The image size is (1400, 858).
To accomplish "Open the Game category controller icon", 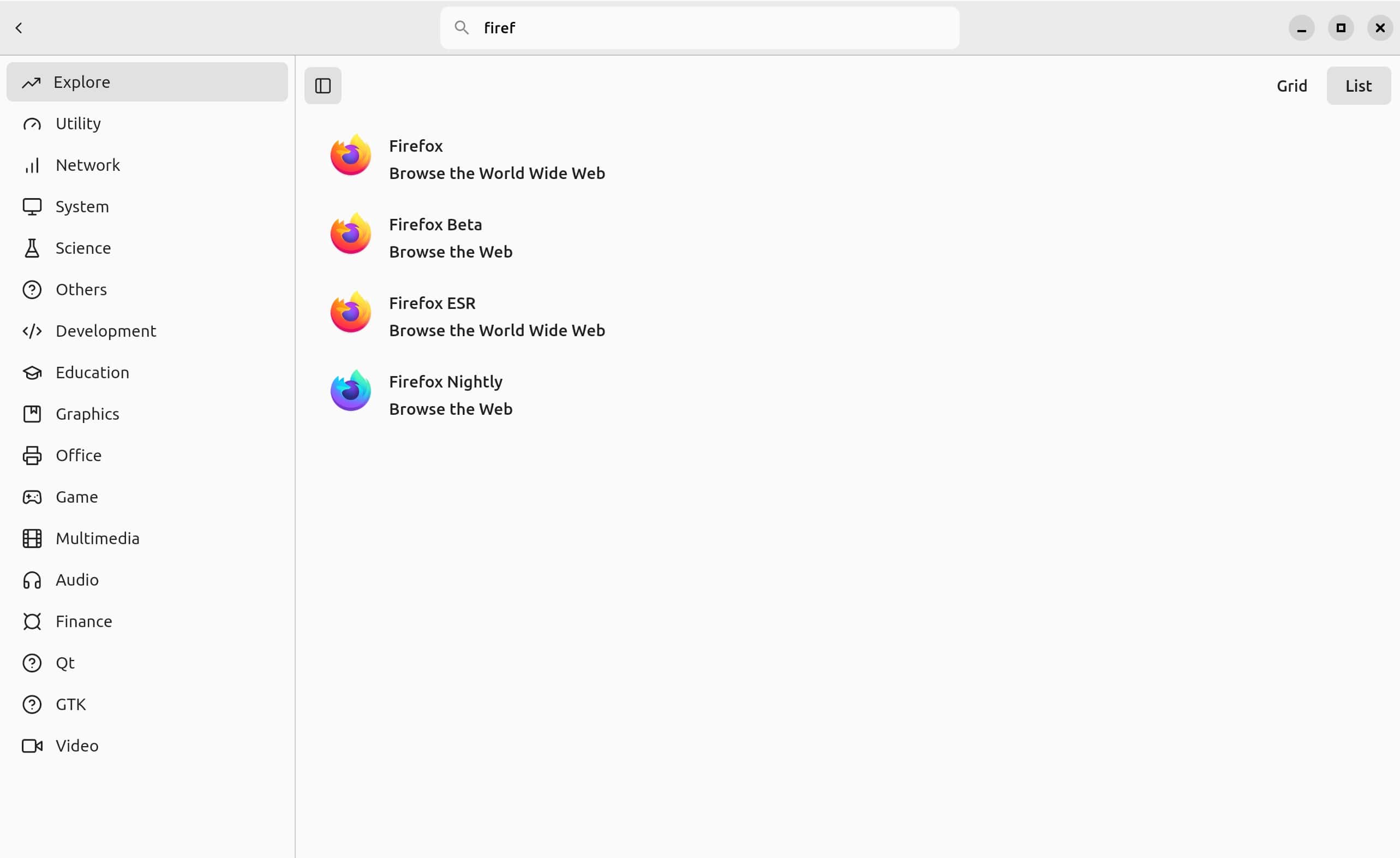I will coord(32,497).
